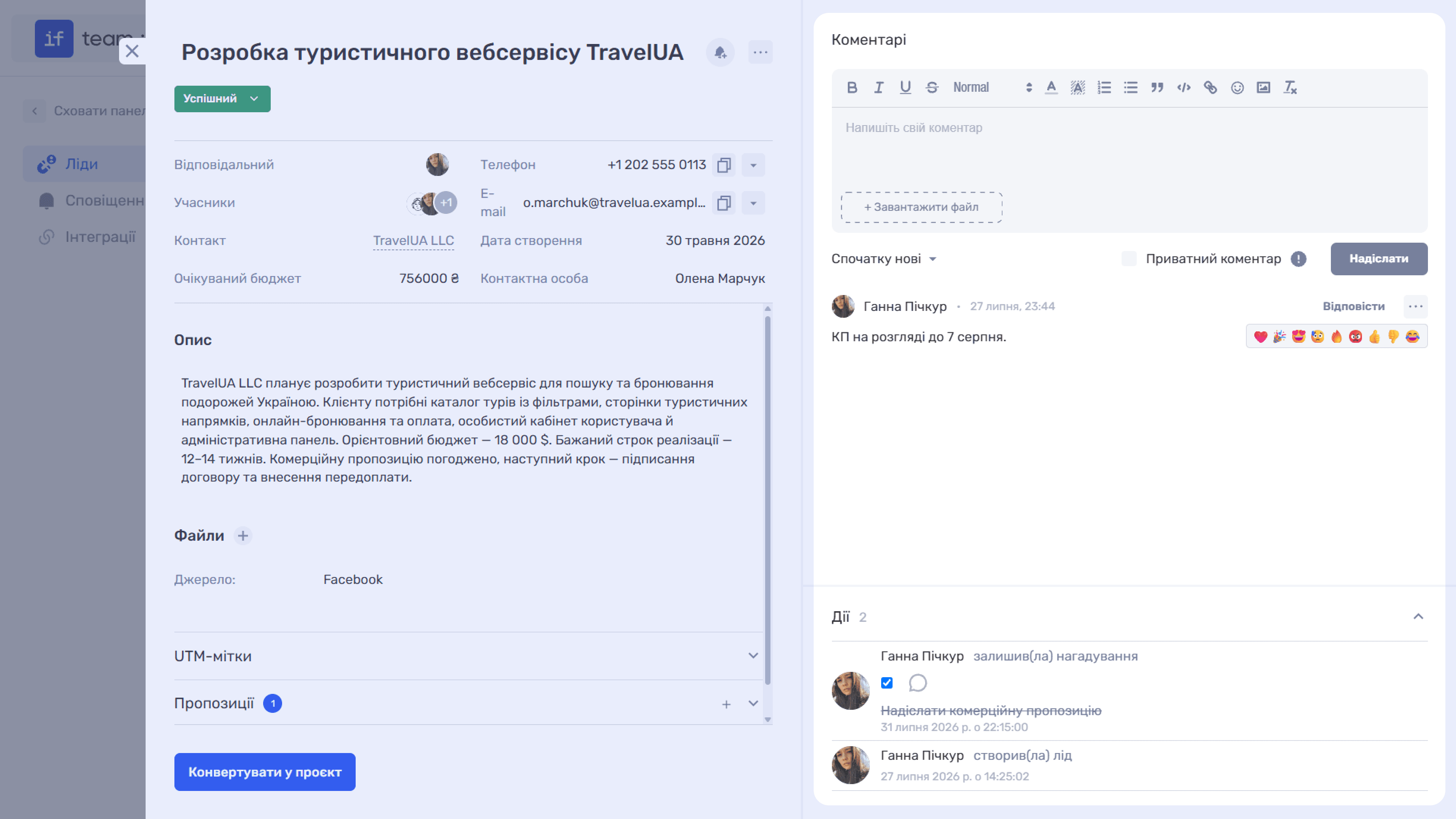Click the description scrollbar
Image resolution: width=1456 pixels, height=819 pixels.
point(767,500)
